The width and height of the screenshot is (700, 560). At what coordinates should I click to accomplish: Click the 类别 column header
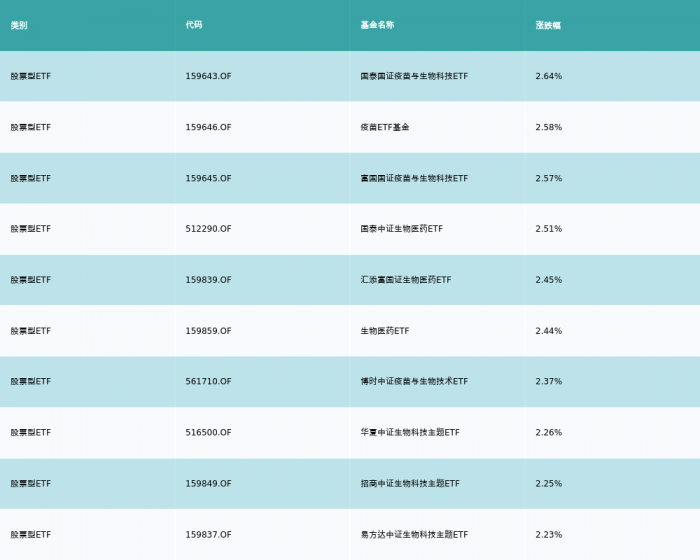coord(19,25)
